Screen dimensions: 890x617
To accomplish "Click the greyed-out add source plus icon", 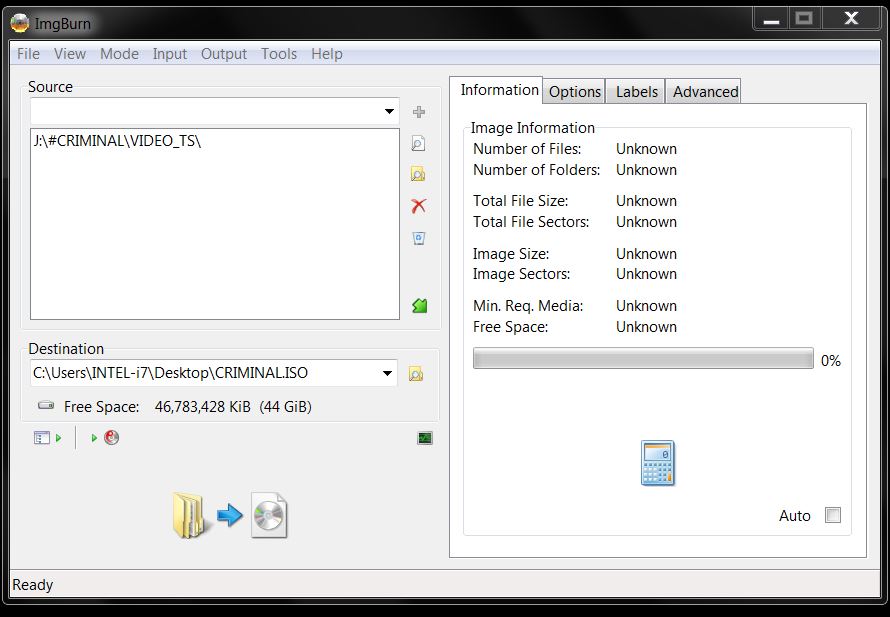I will click(x=419, y=112).
